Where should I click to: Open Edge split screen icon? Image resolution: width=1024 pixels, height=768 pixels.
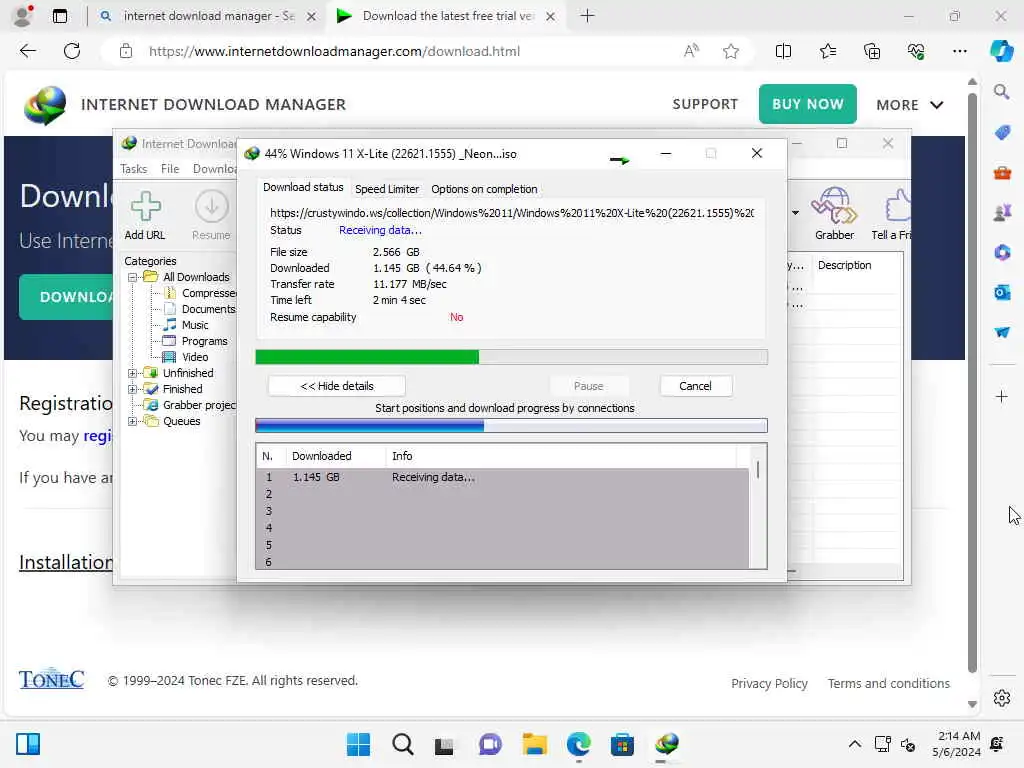tap(783, 52)
